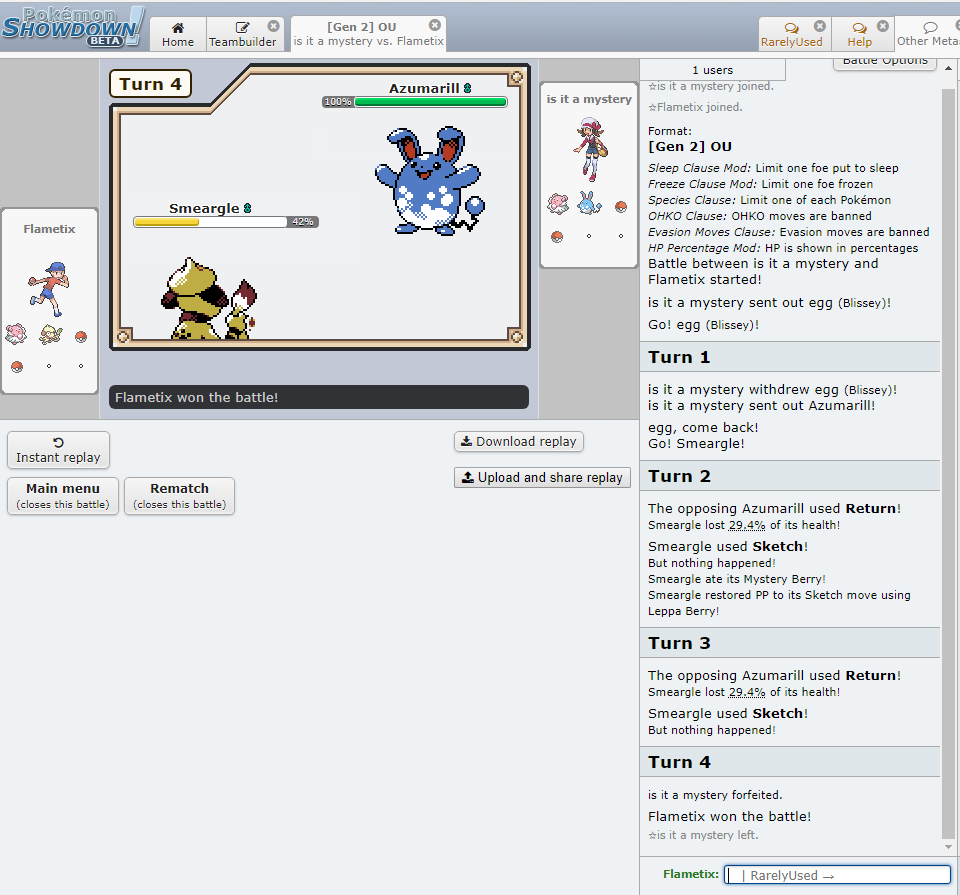Click the Home house icon
The width and height of the screenshot is (960, 895).
pyautogui.click(x=178, y=28)
